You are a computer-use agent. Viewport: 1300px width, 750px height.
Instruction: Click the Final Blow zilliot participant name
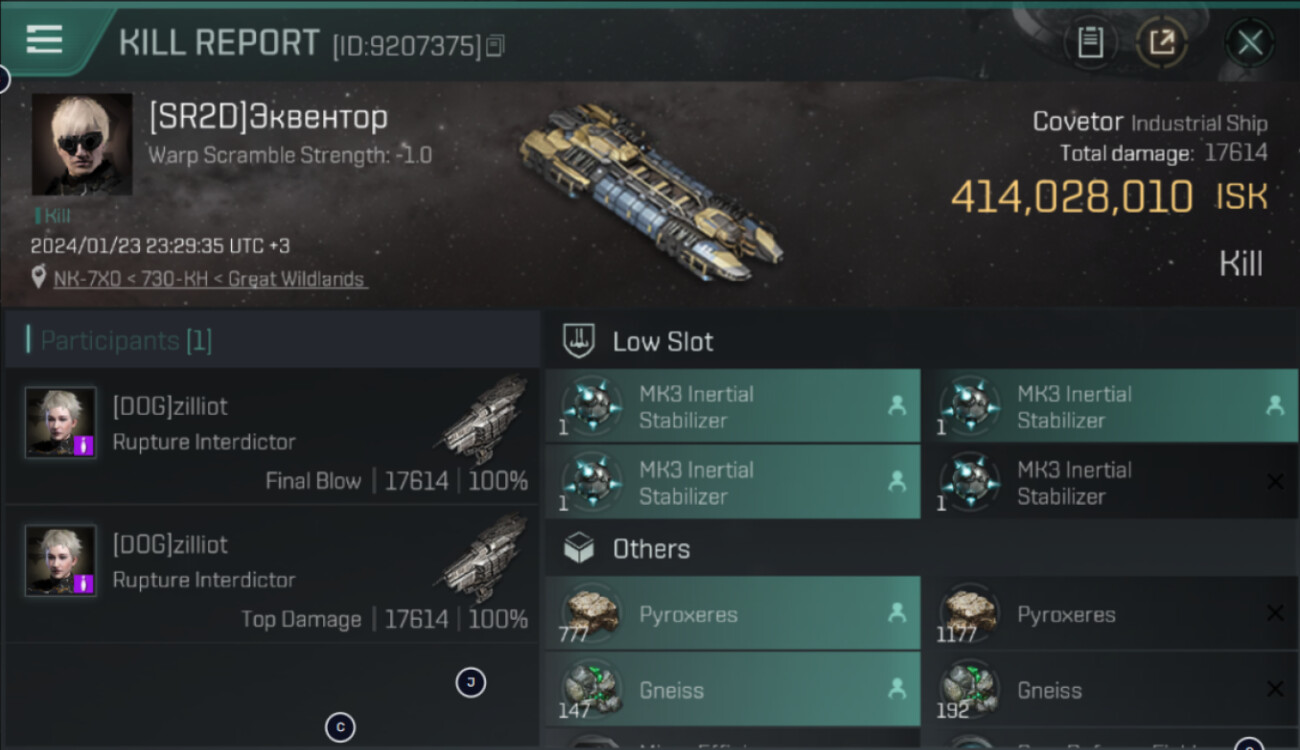pos(170,407)
